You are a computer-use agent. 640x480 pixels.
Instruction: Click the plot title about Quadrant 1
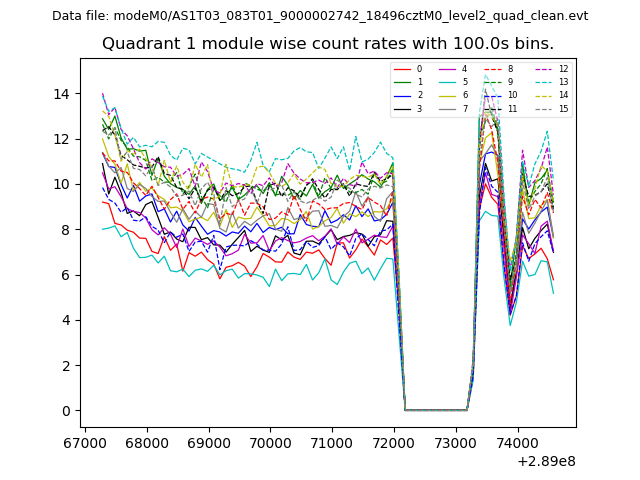tap(328, 44)
